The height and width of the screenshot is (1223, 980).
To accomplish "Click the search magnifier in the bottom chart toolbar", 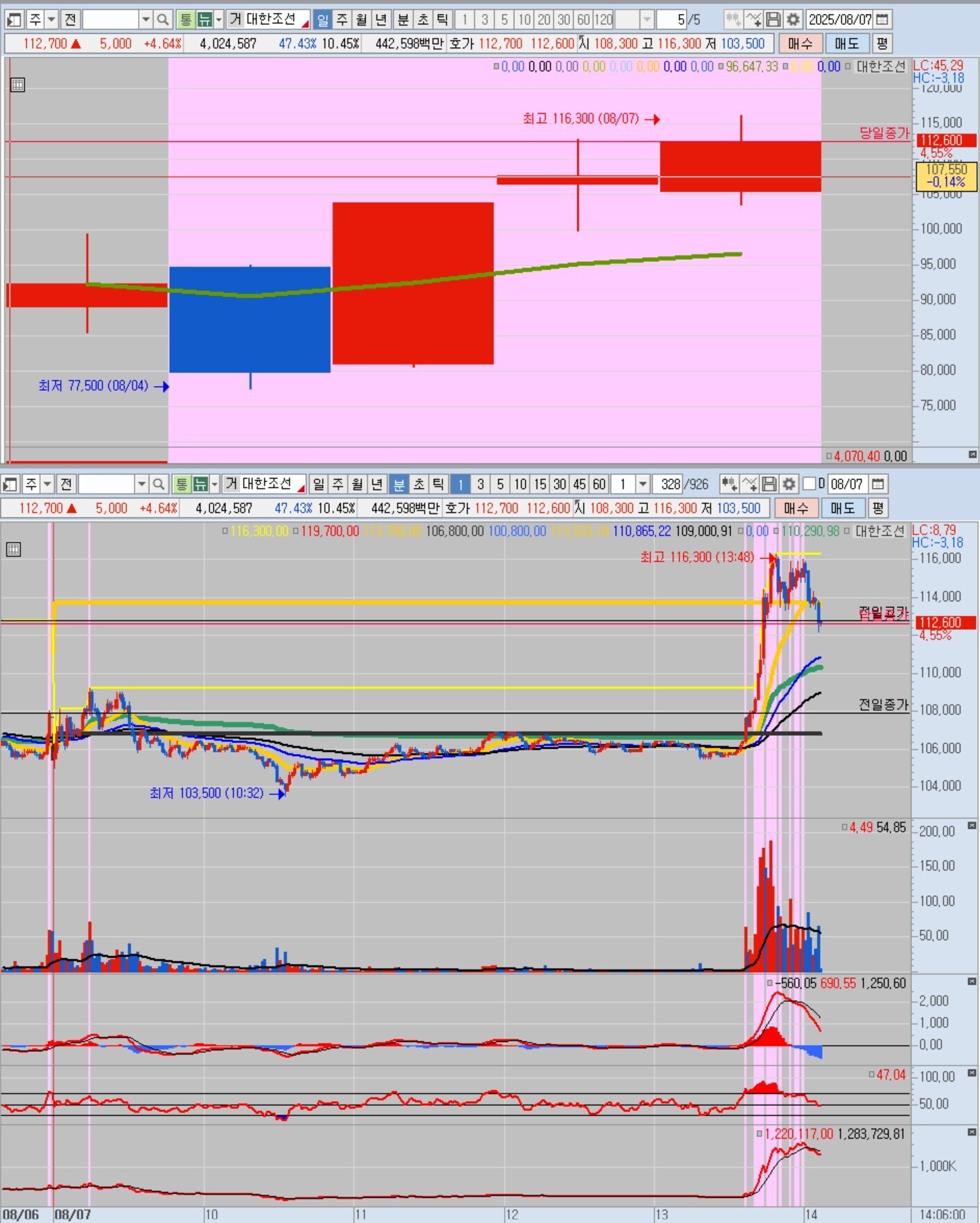I will (159, 484).
